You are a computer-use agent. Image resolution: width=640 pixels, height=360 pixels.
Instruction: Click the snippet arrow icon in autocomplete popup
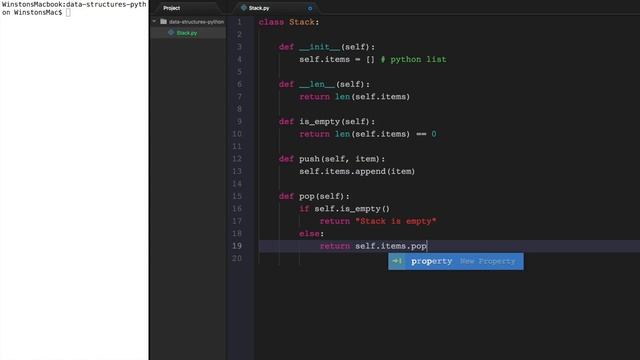coord(398,261)
